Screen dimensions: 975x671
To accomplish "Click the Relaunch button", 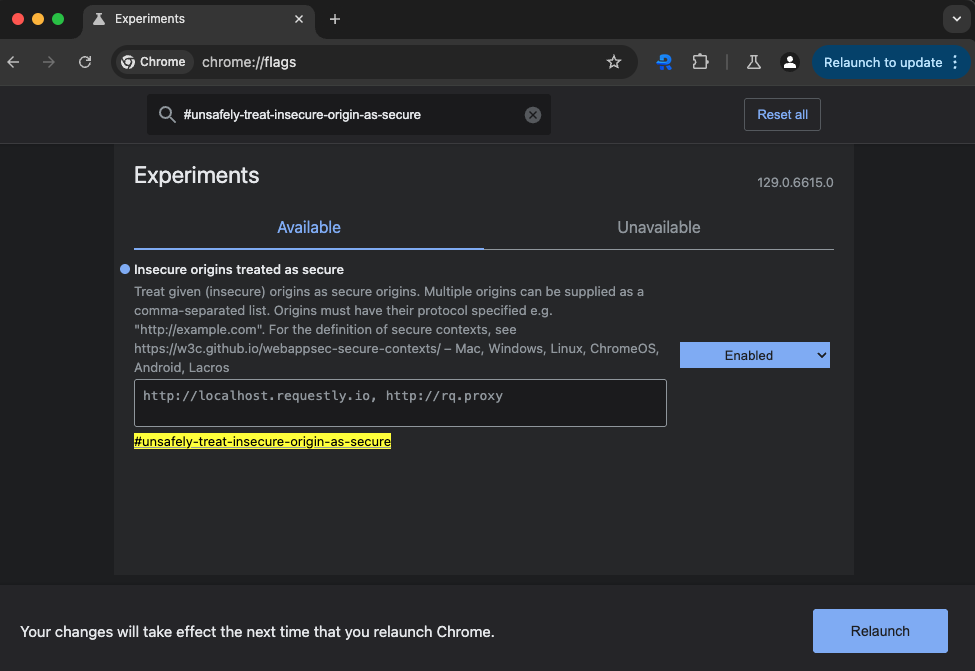I will pos(880,631).
